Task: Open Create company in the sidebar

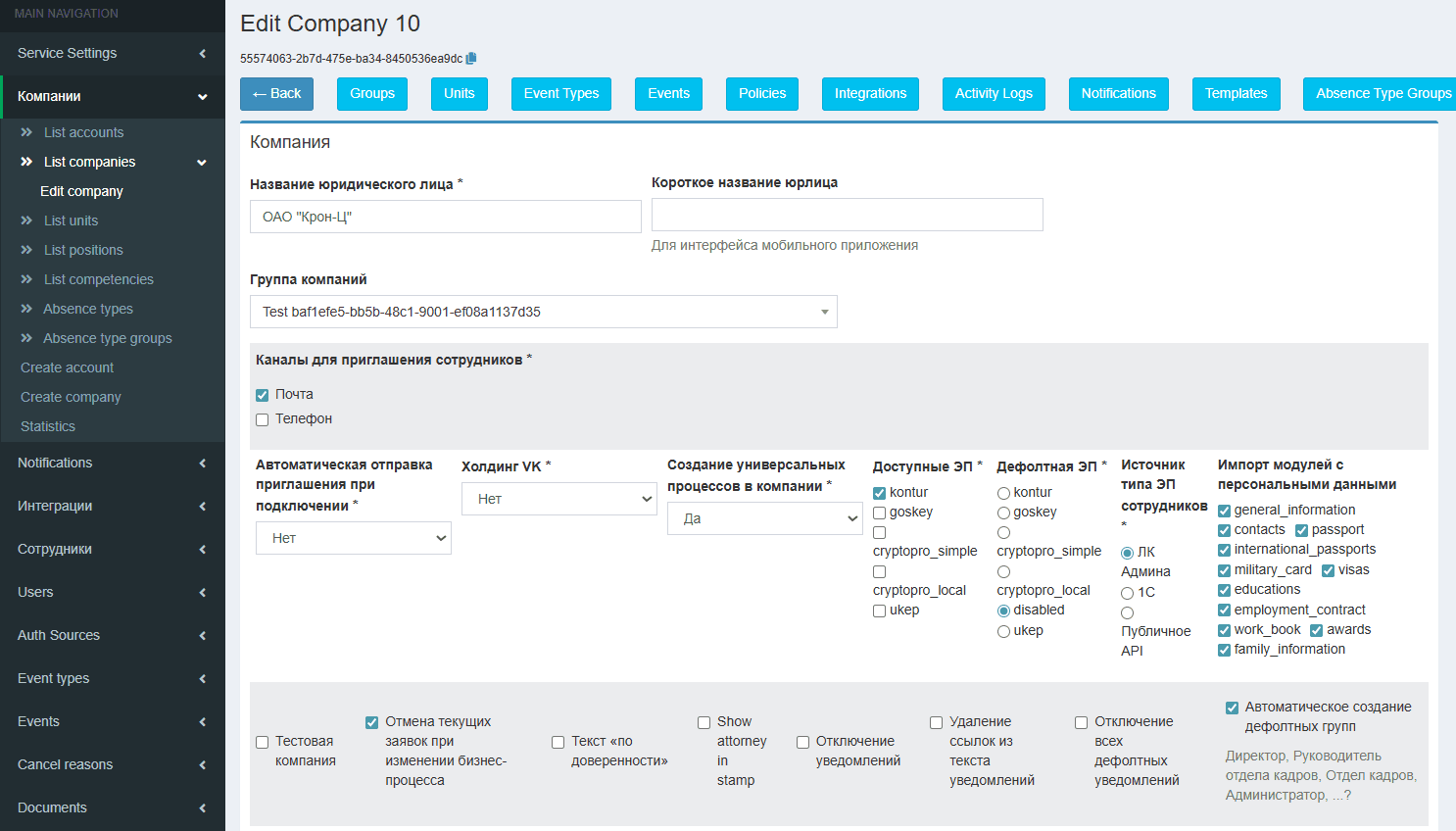Action: (71, 397)
